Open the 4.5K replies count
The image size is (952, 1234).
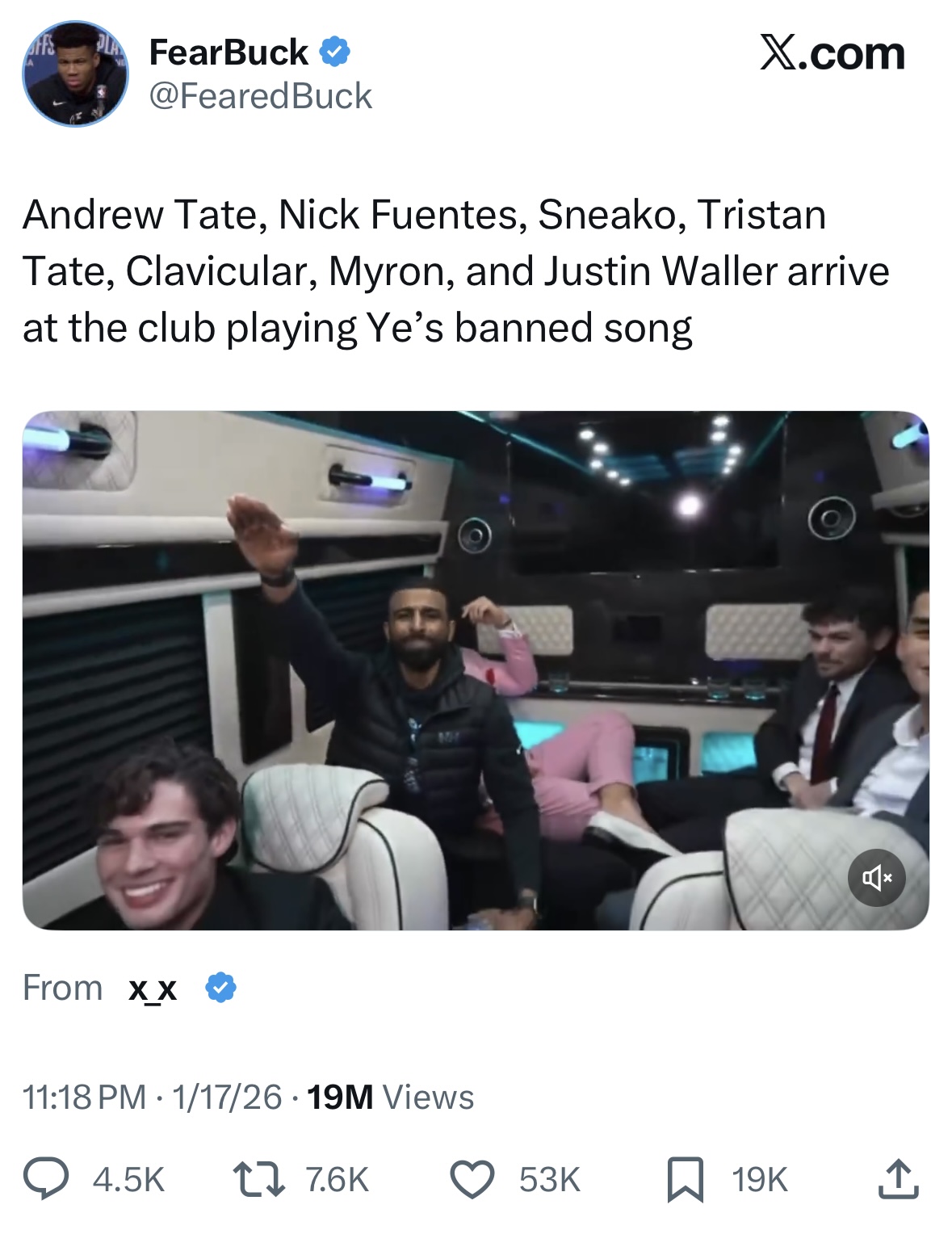click(128, 1180)
